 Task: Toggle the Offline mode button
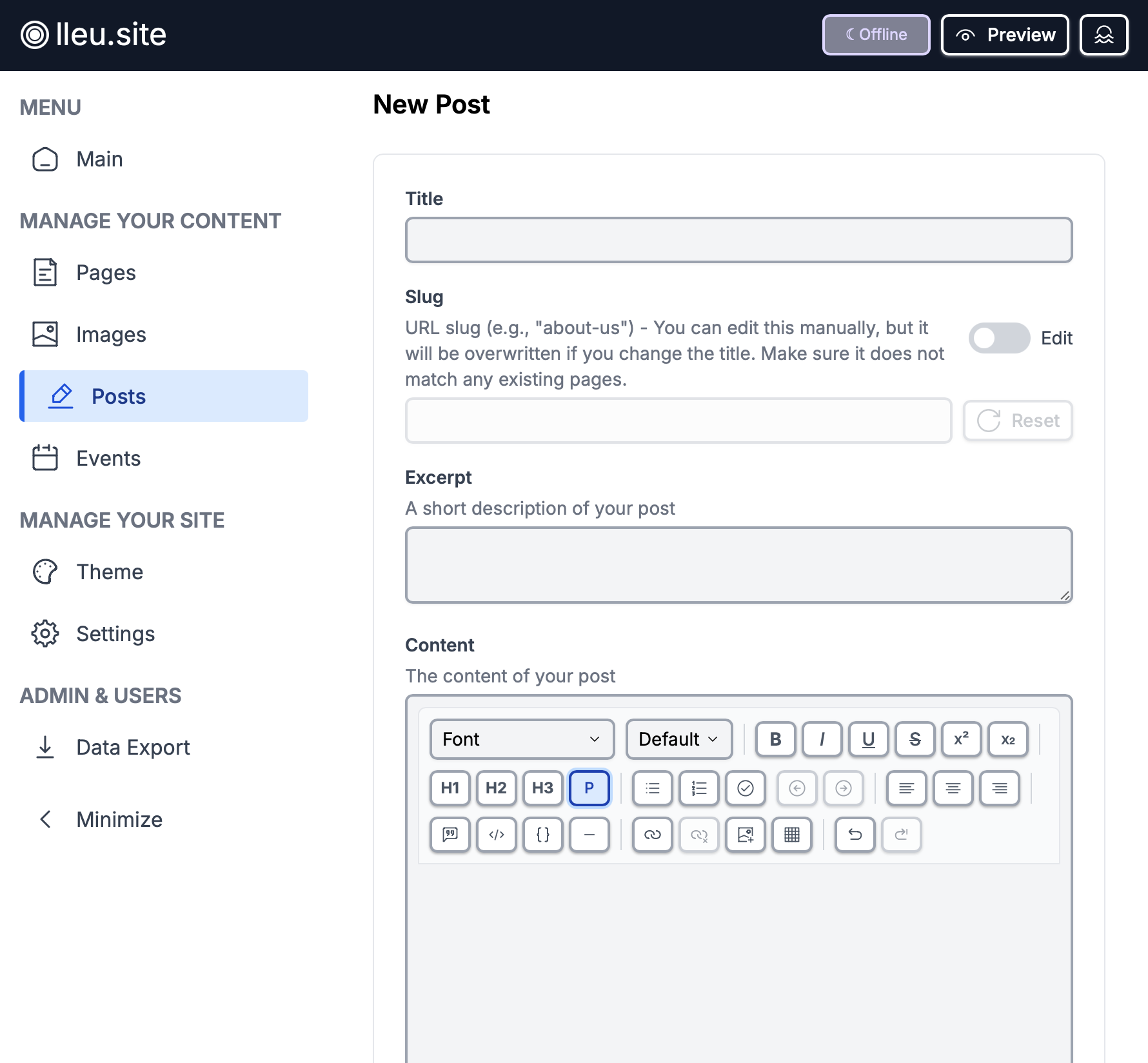pos(876,35)
